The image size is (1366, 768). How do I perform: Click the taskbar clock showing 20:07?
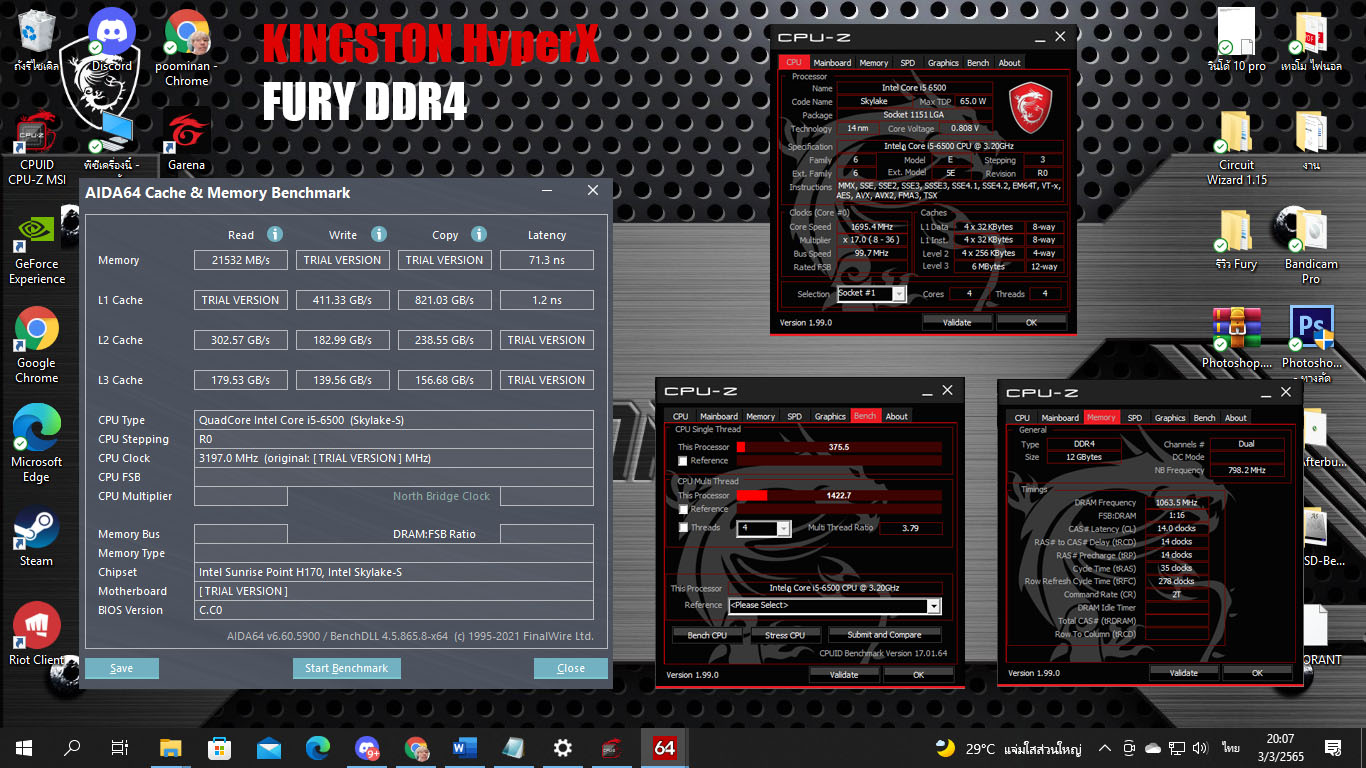[x=1280, y=748]
